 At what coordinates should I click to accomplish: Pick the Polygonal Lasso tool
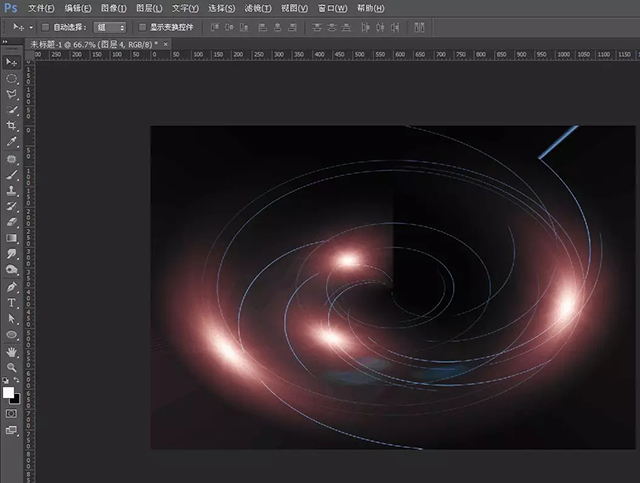point(12,93)
